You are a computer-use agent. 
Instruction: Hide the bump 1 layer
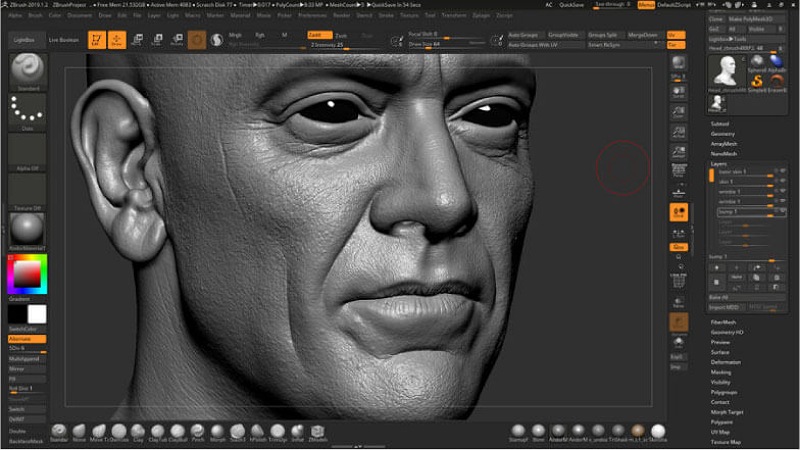pos(782,211)
